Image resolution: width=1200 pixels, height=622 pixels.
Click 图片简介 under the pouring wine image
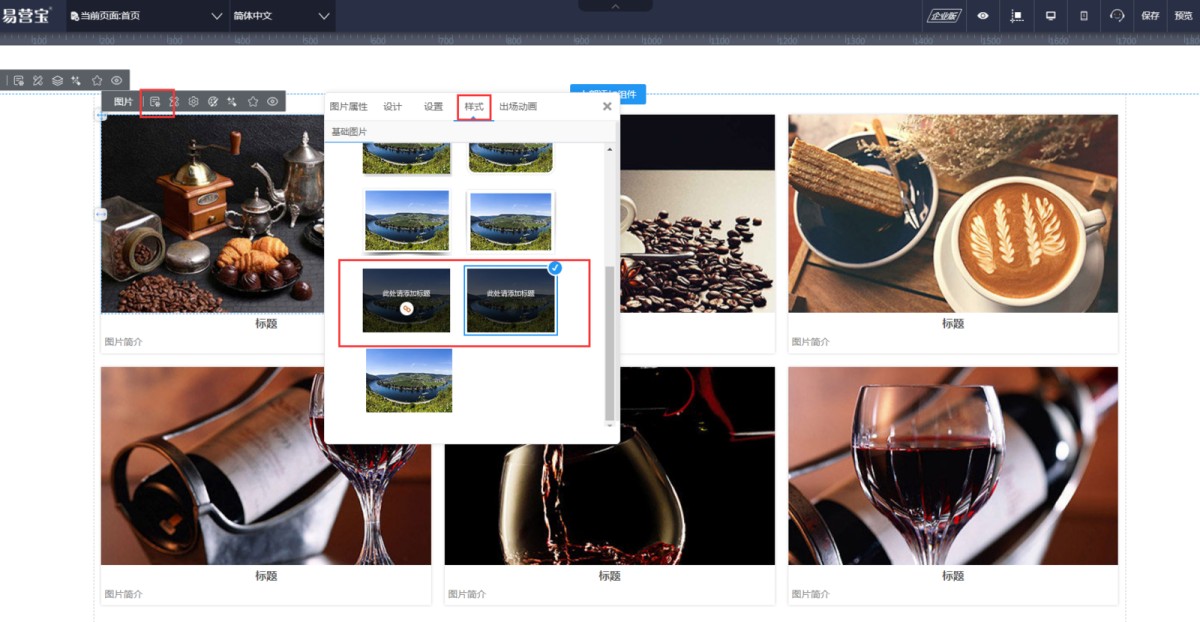[x=467, y=594]
